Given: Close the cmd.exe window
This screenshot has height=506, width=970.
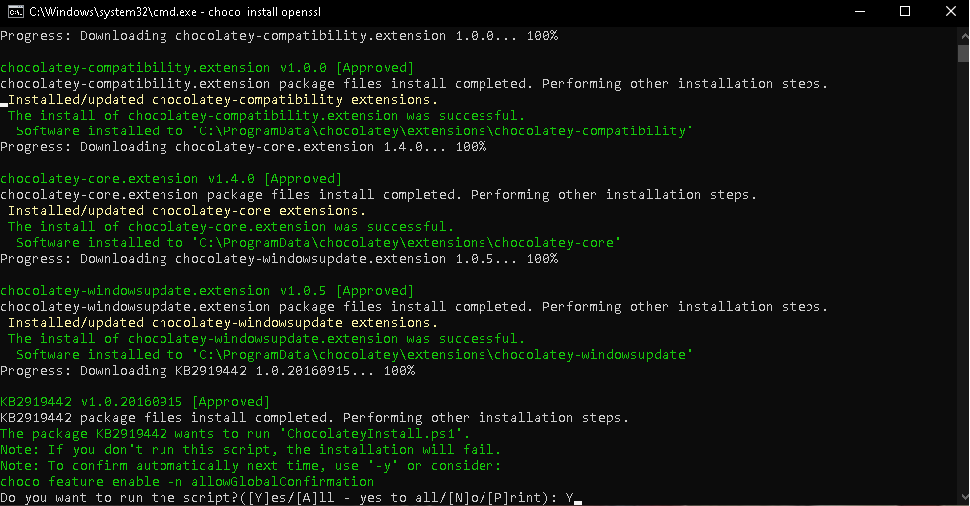Looking at the screenshot, I should [951, 12].
